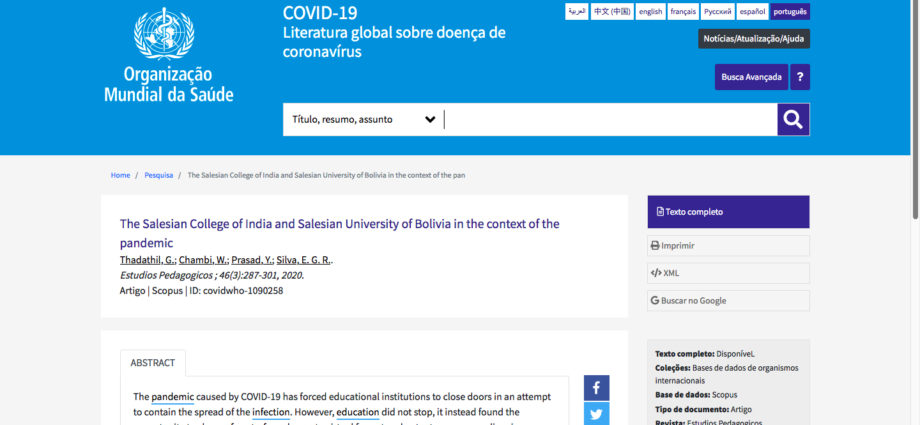Switch language to english
920x425 pixels.
tap(651, 12)
